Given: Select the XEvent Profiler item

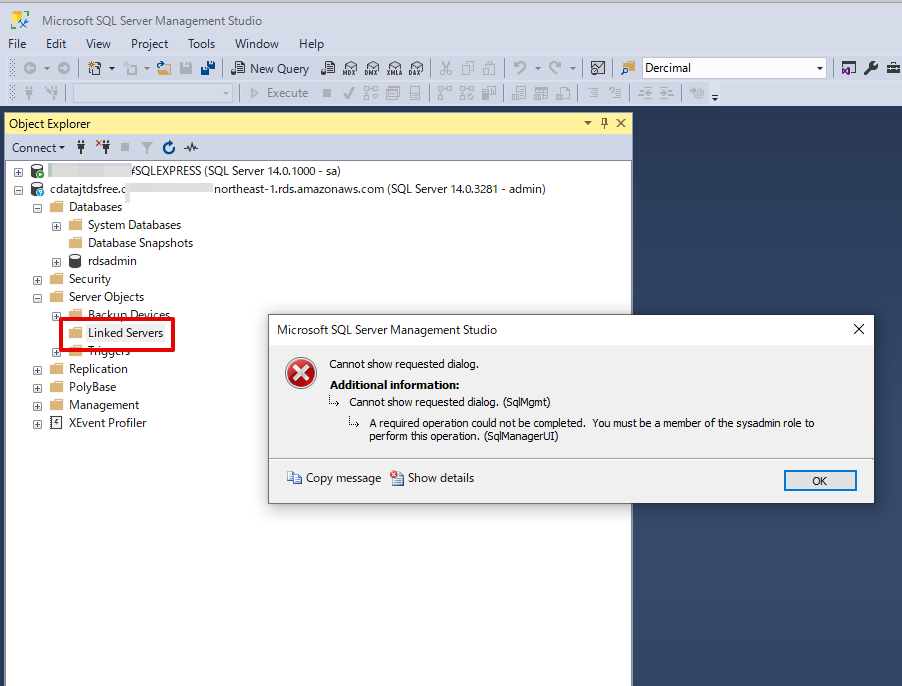Looking at the screenshot, I should [x=108, y=423].
